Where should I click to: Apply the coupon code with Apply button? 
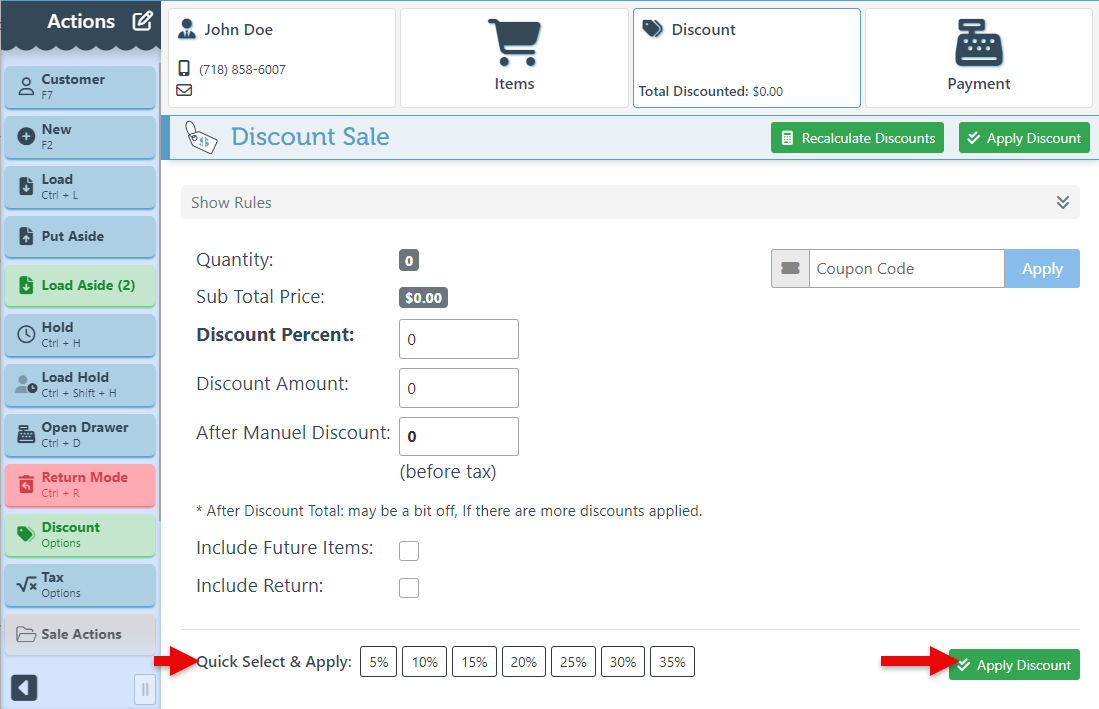coord(1042,269)
